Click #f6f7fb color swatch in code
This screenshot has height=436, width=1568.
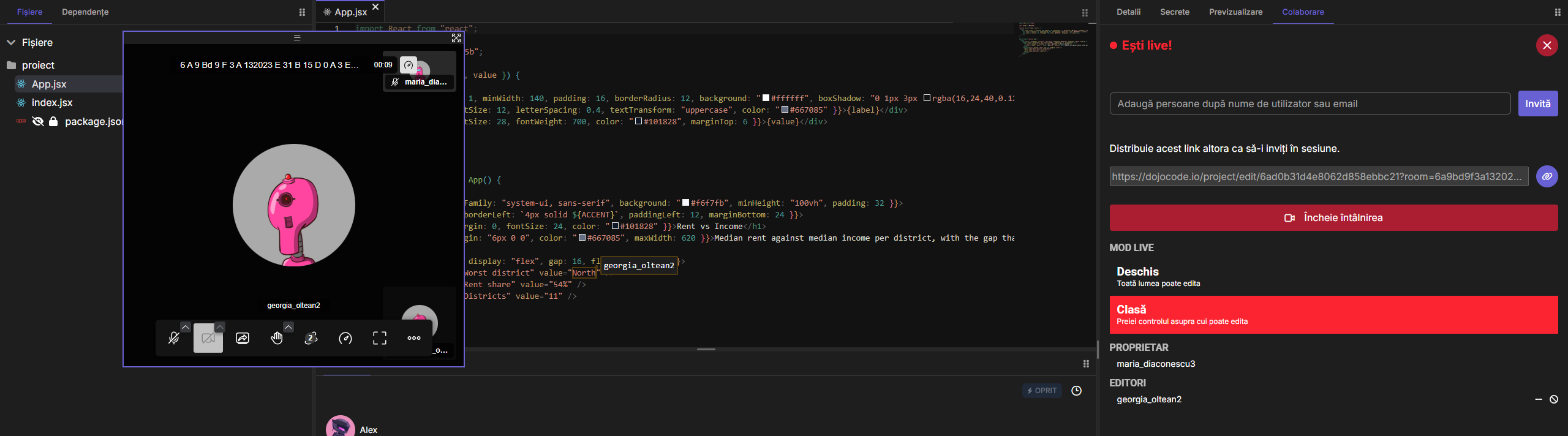(x=686, y=203)
